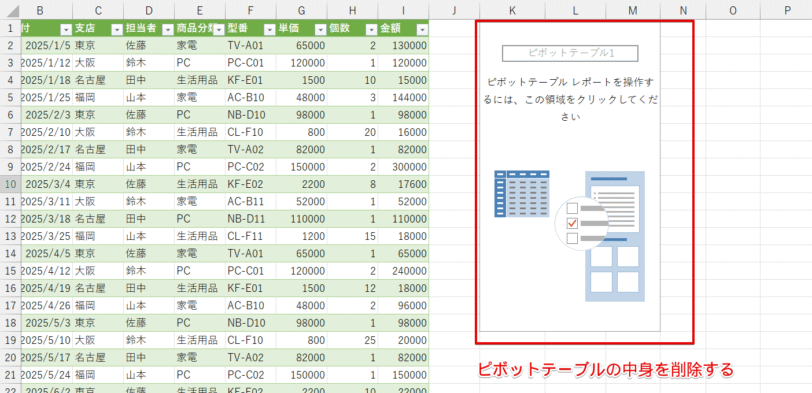Open the 型番 column filter dropdown
Image resolution: width=812 pixels, height=393 pixels.
pyautogui.click(x=269, y=30)
